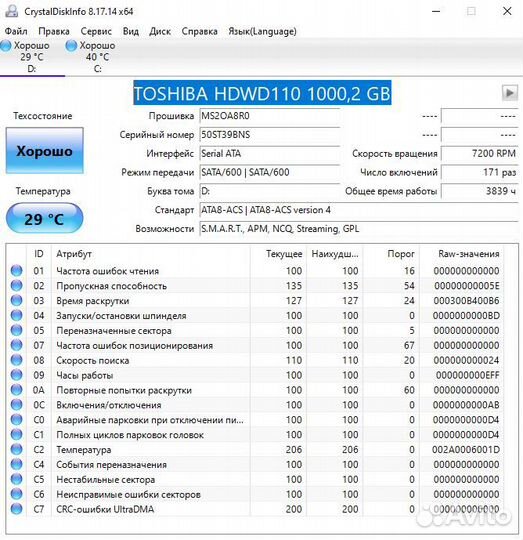Click status dot for Пропускная способность row
The image size is (523, 540).
point(16,285)
